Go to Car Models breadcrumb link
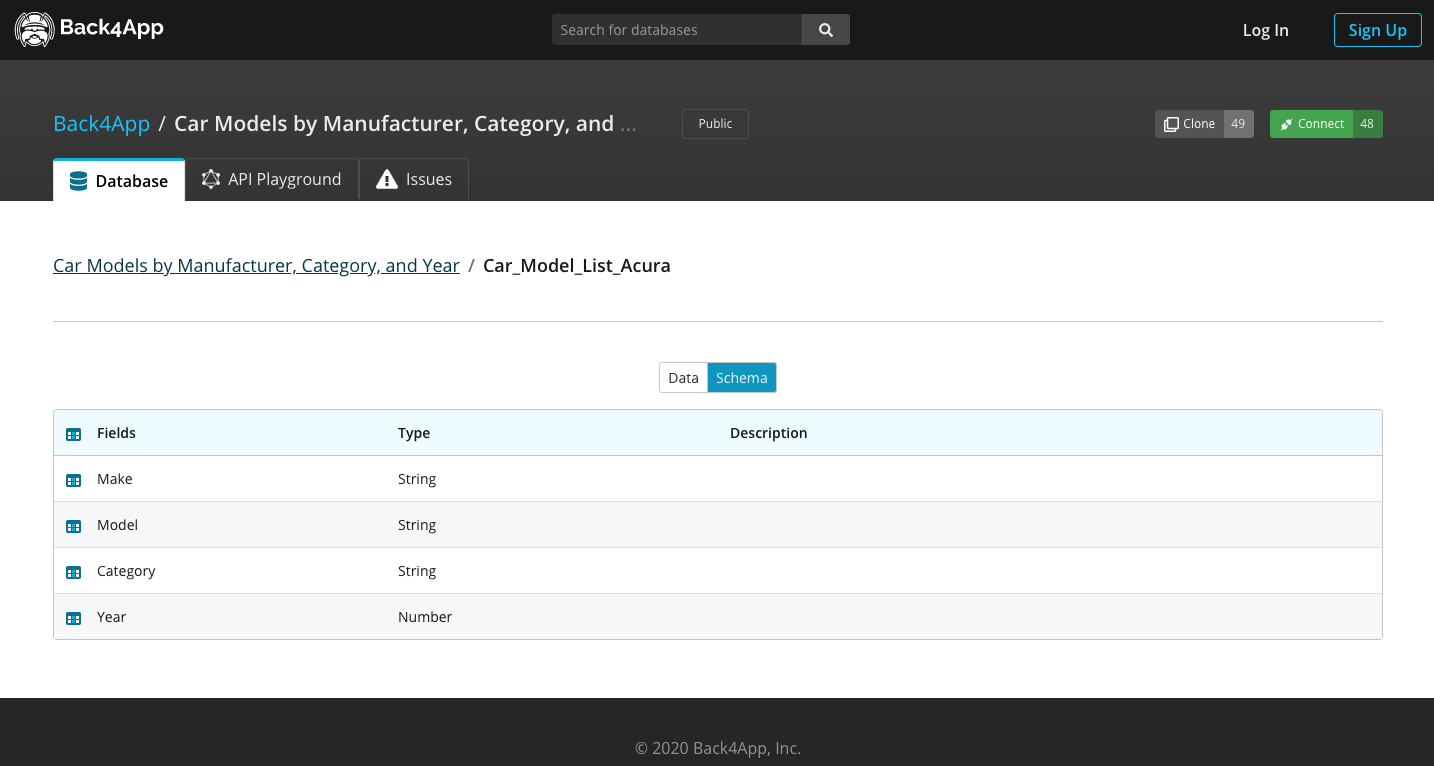This screenshot has height=766, width=1434. [x=256, y=266]
